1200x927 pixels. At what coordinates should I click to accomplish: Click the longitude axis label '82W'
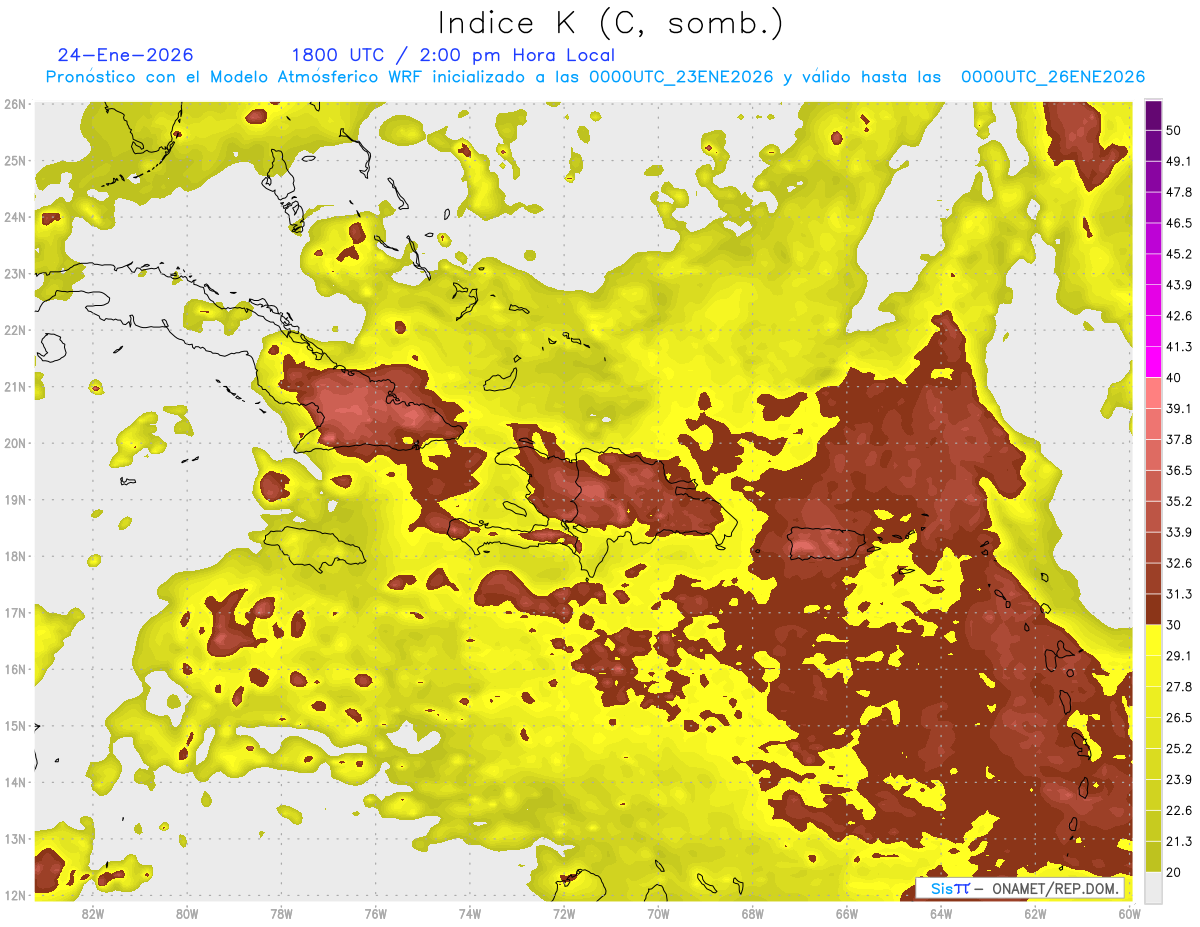(x=92, y=914)
